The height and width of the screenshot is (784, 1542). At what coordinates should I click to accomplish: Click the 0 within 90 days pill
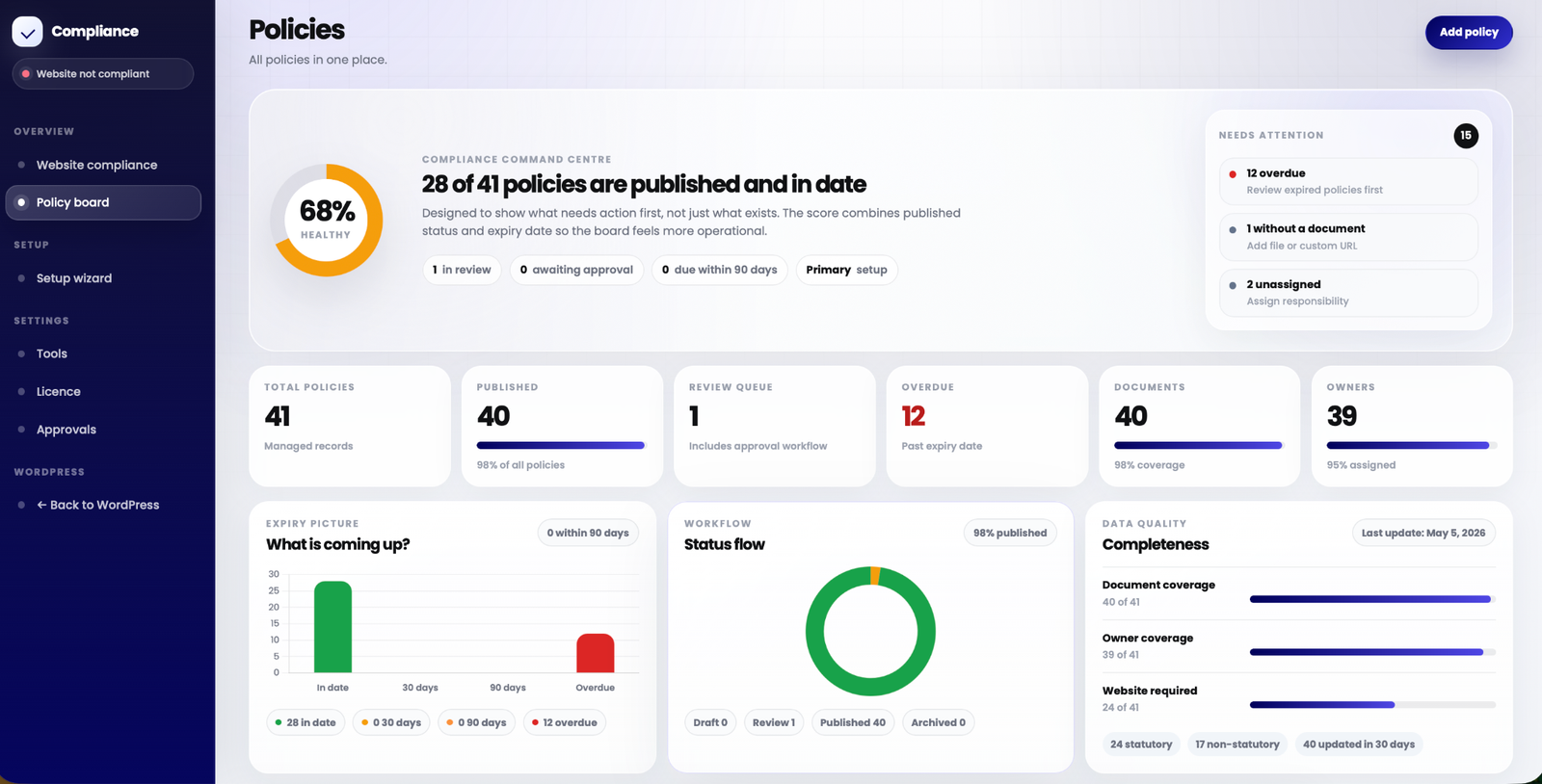click(x=588, y=533)
